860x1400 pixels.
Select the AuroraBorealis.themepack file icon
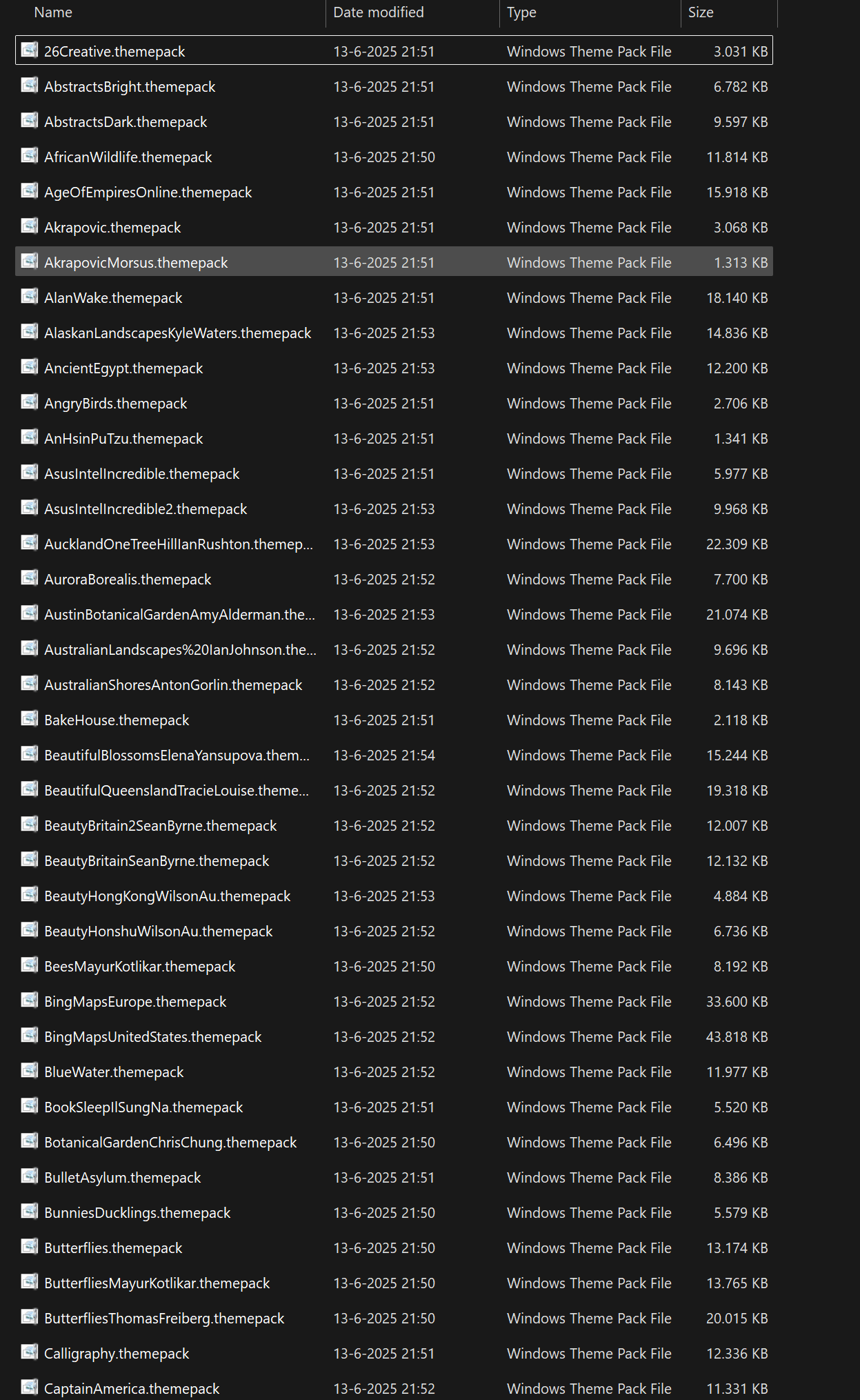(x=29, y=578)
